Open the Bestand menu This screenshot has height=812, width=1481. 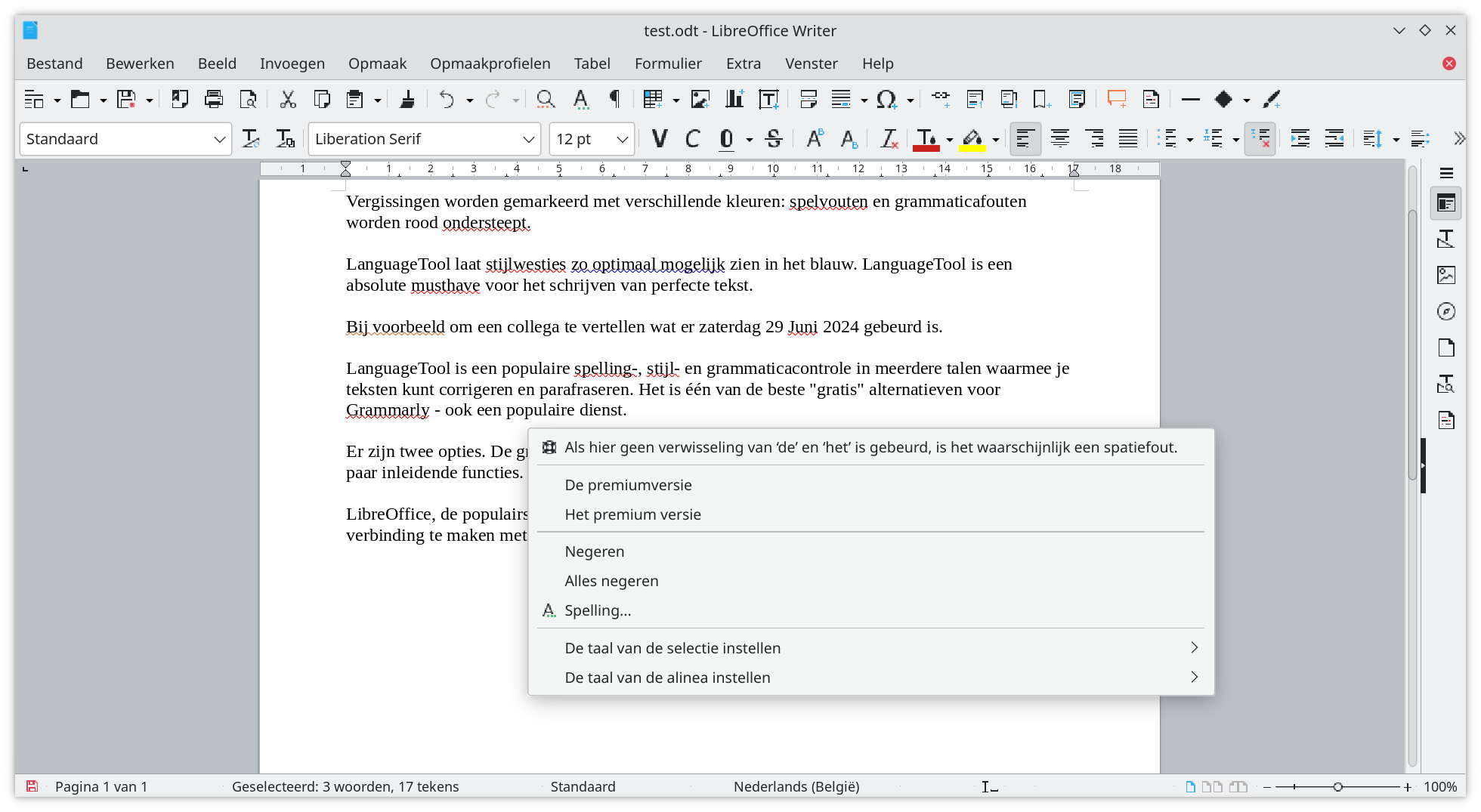click(x=54, y=63)
